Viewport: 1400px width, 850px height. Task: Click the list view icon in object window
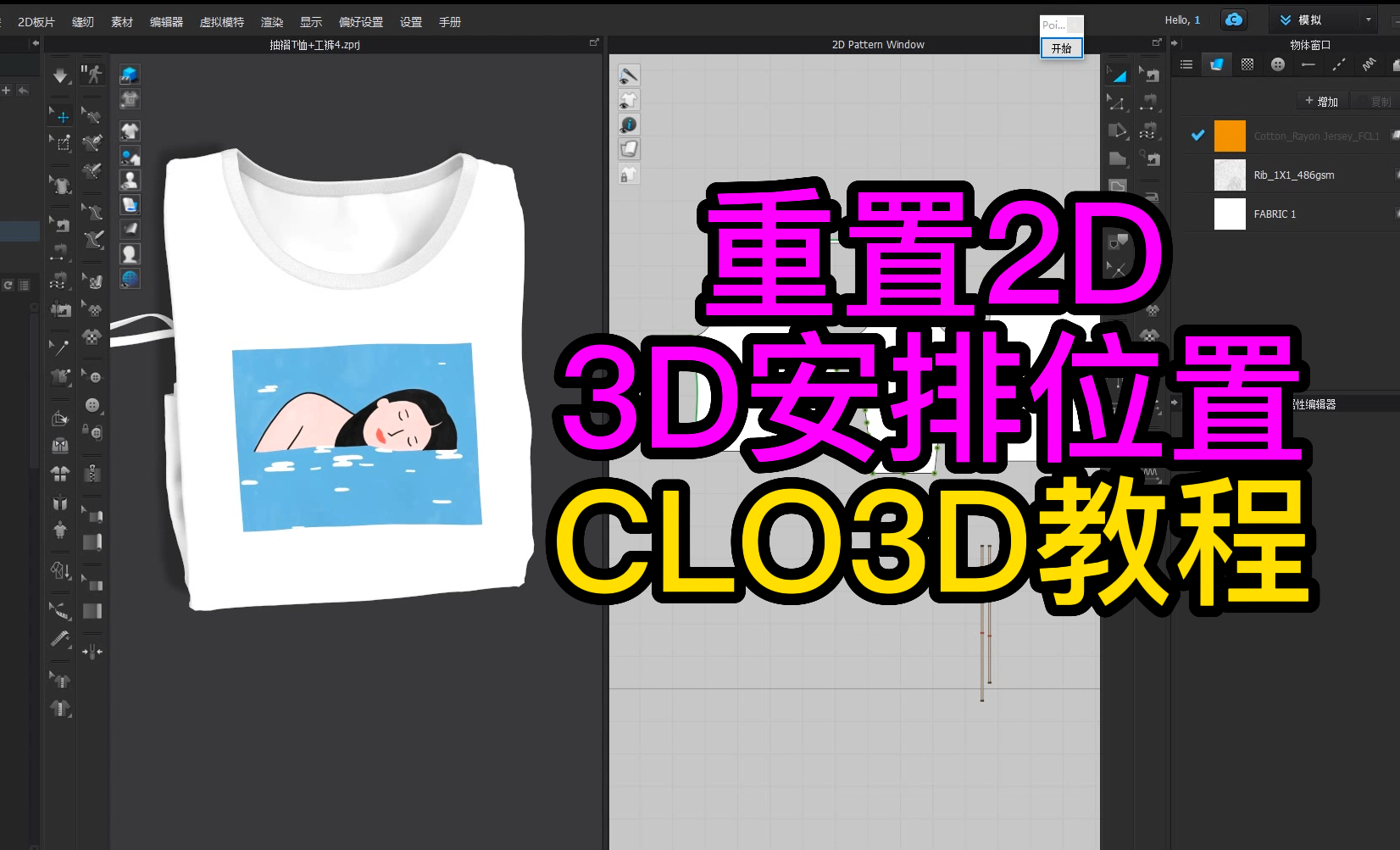[1186, 64]
